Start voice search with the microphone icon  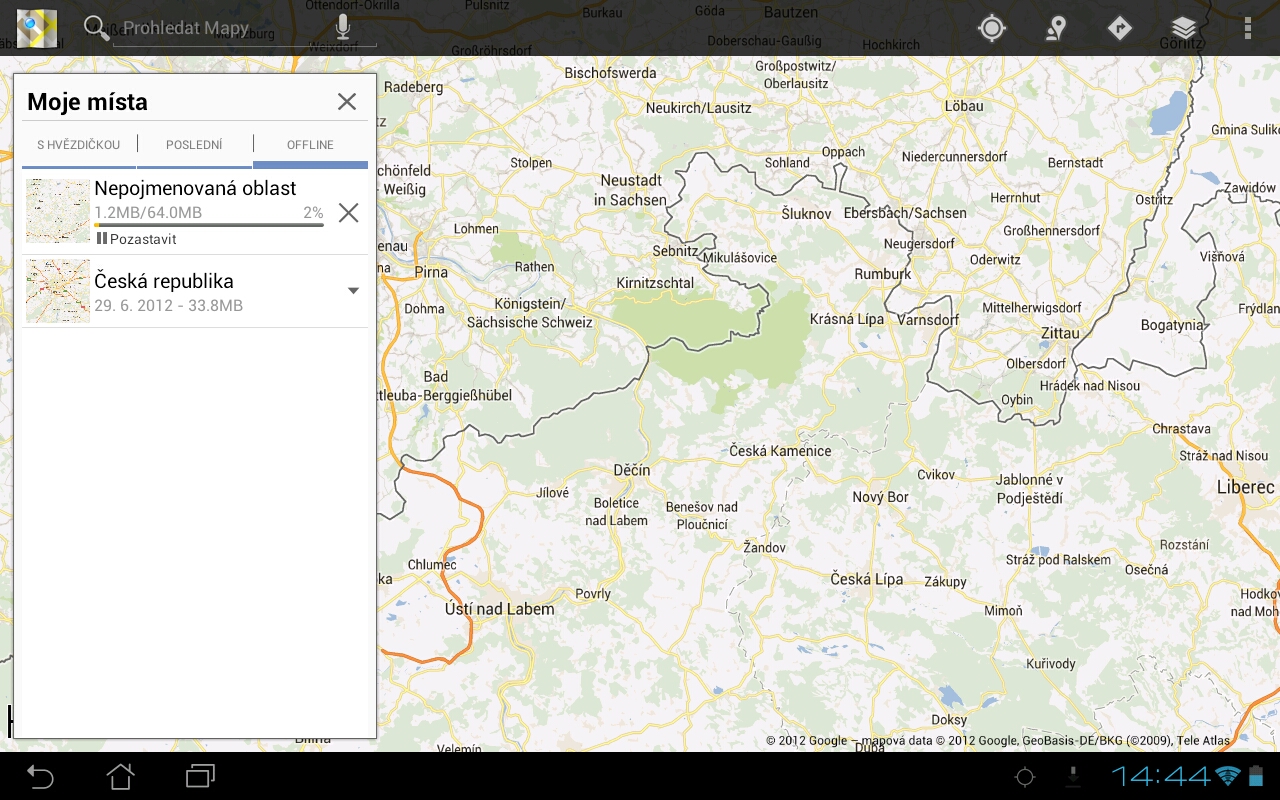pos(343,27)
